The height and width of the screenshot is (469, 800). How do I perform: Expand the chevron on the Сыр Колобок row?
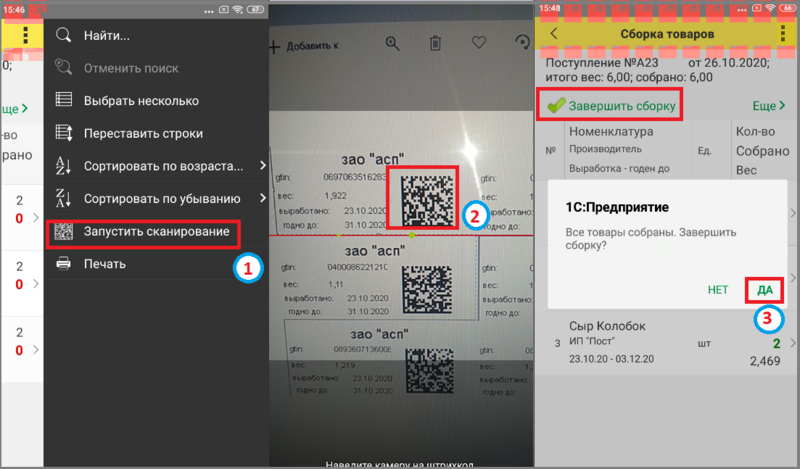793,343
